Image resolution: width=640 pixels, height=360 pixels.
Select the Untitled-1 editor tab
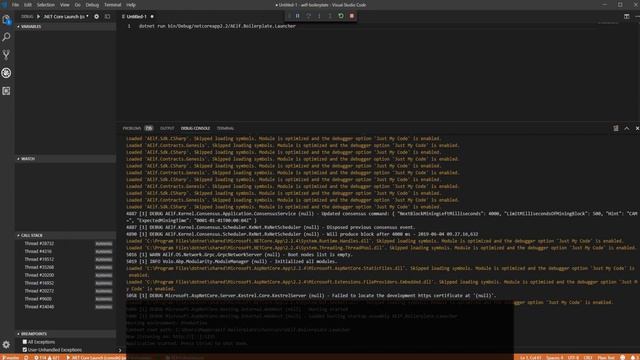pyautogui.click(x=136, y=17)
